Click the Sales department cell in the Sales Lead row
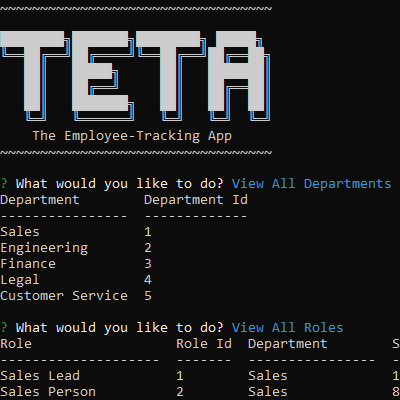 click(268, 376)
